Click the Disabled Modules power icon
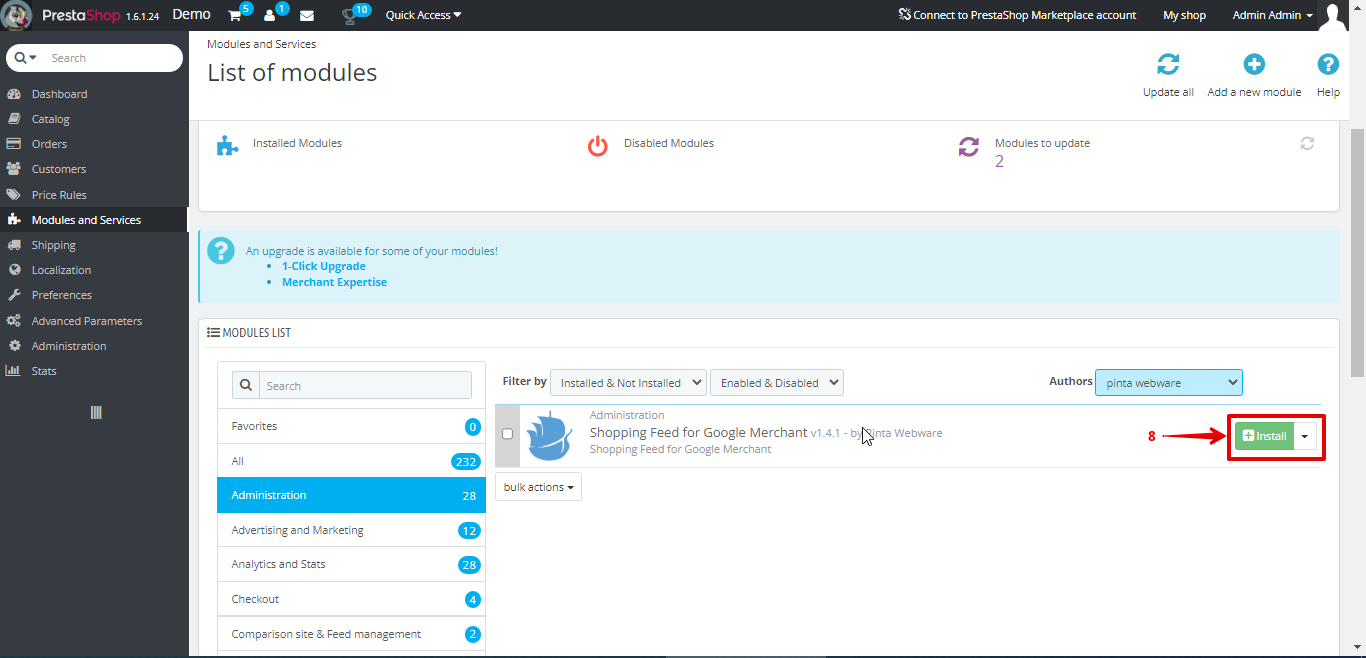Image resolution: width=1366 pixels, height=658 pixels. pos(598,146)
